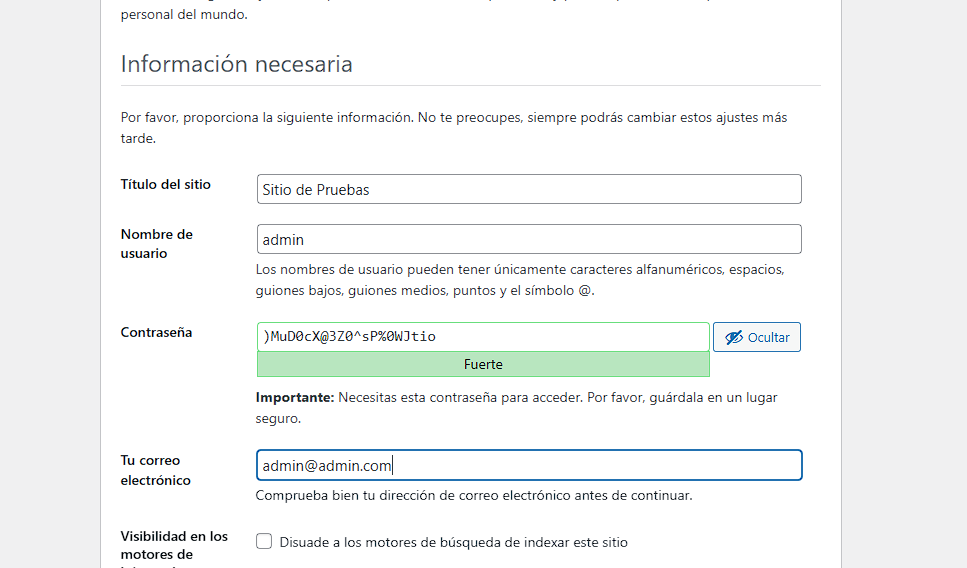Focus the Título del sitio input field

[x=529, y=189]
